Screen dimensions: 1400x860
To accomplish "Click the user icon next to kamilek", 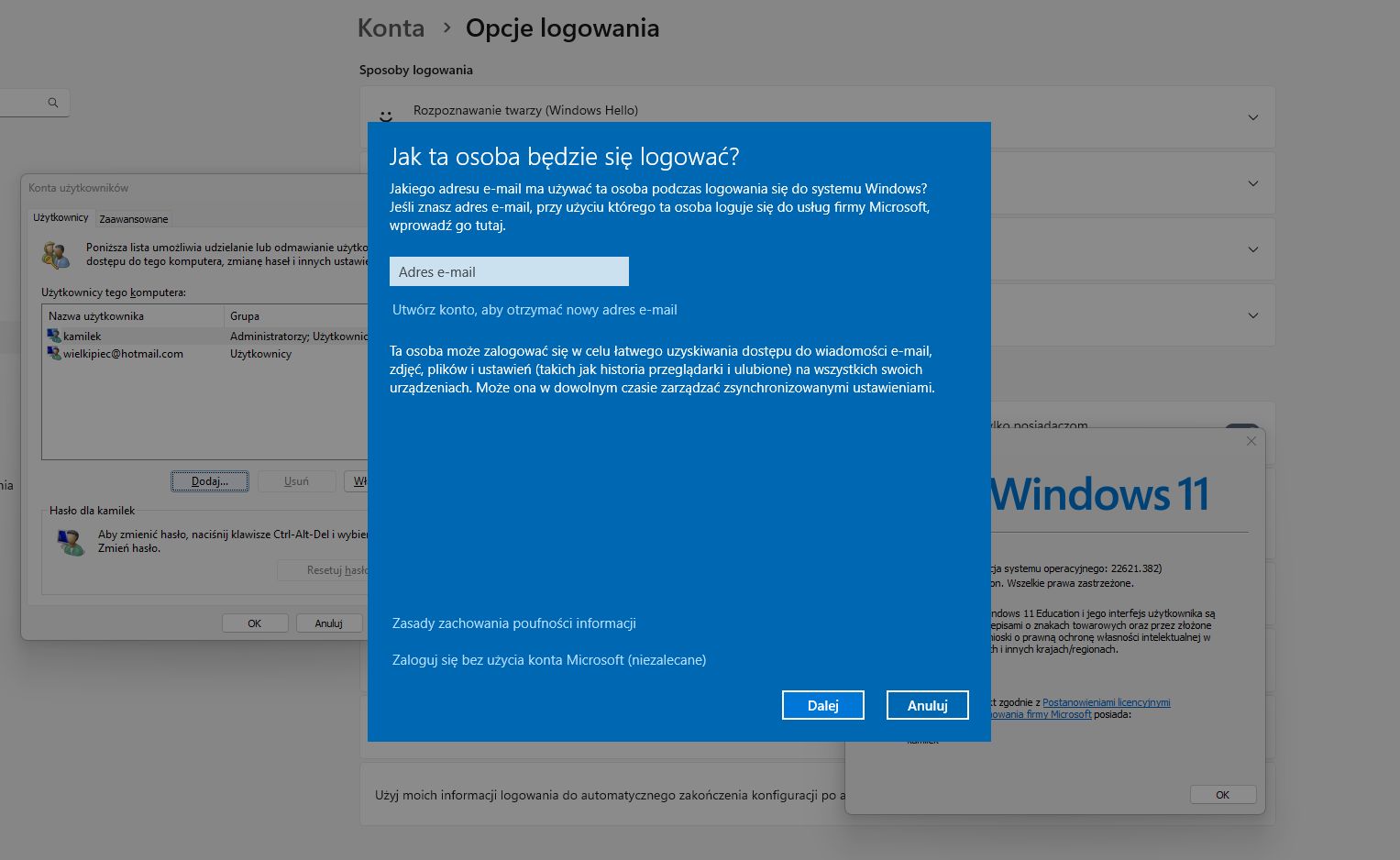I will pos(54,336).
